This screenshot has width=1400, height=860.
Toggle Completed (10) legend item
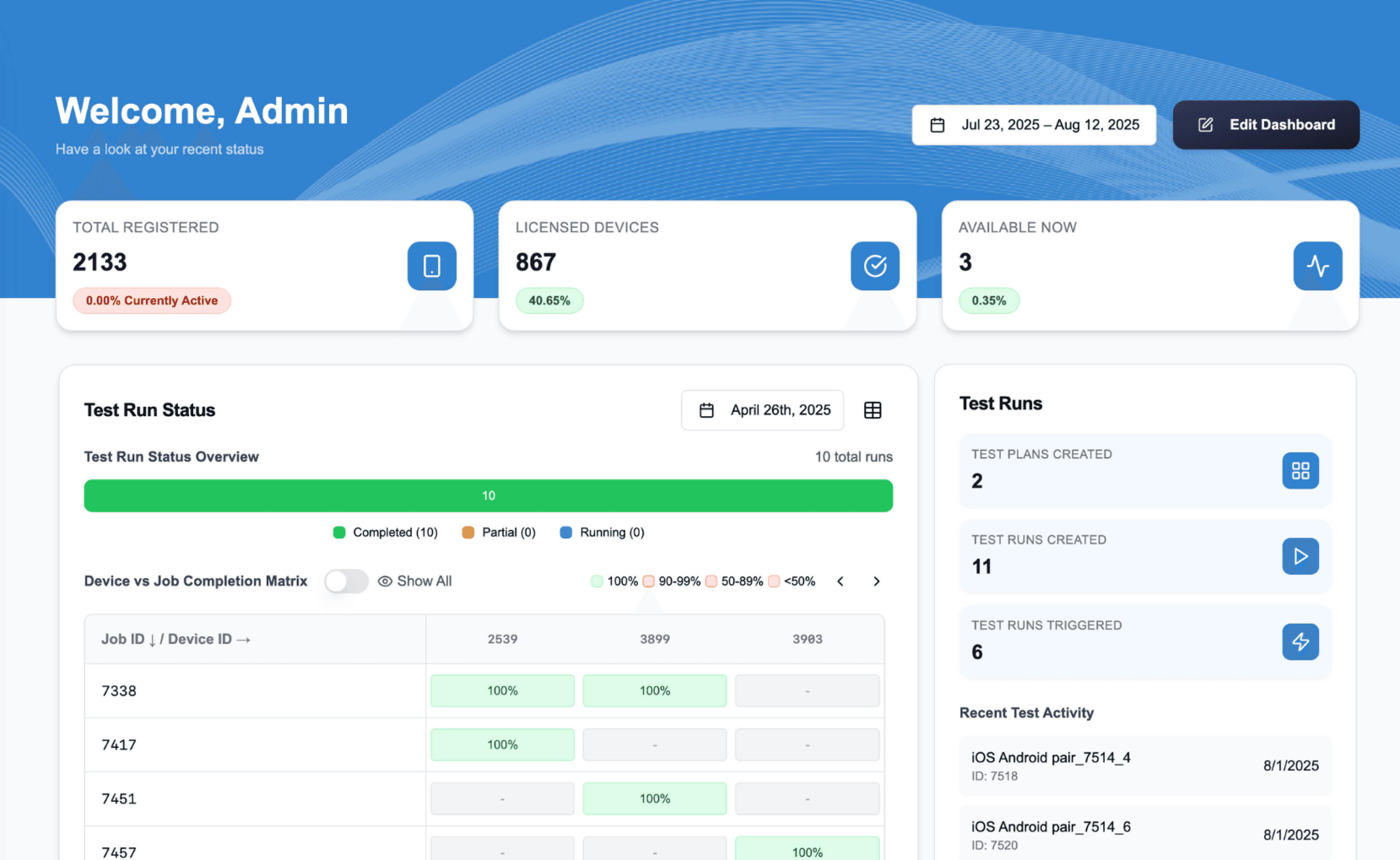(x=386, y=533)
